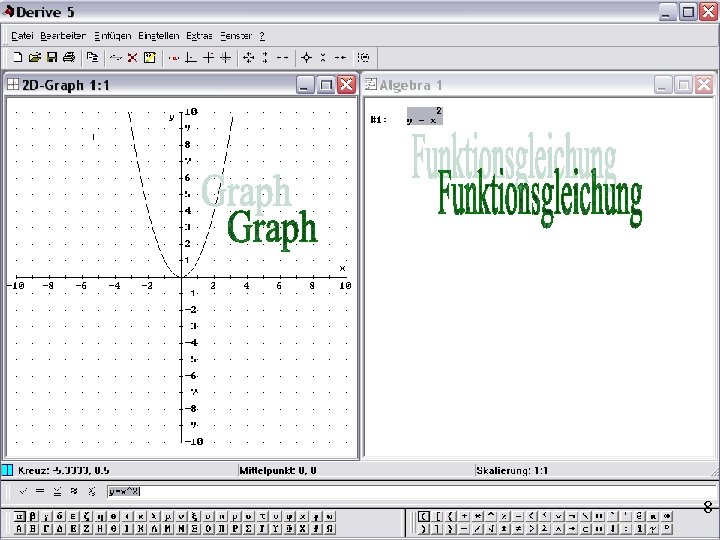The width and height of the screenshot is (720, 540).
Task: Click the lowercase mu Greek letter button
Action: pyautogui.click(x=168, y=516)
